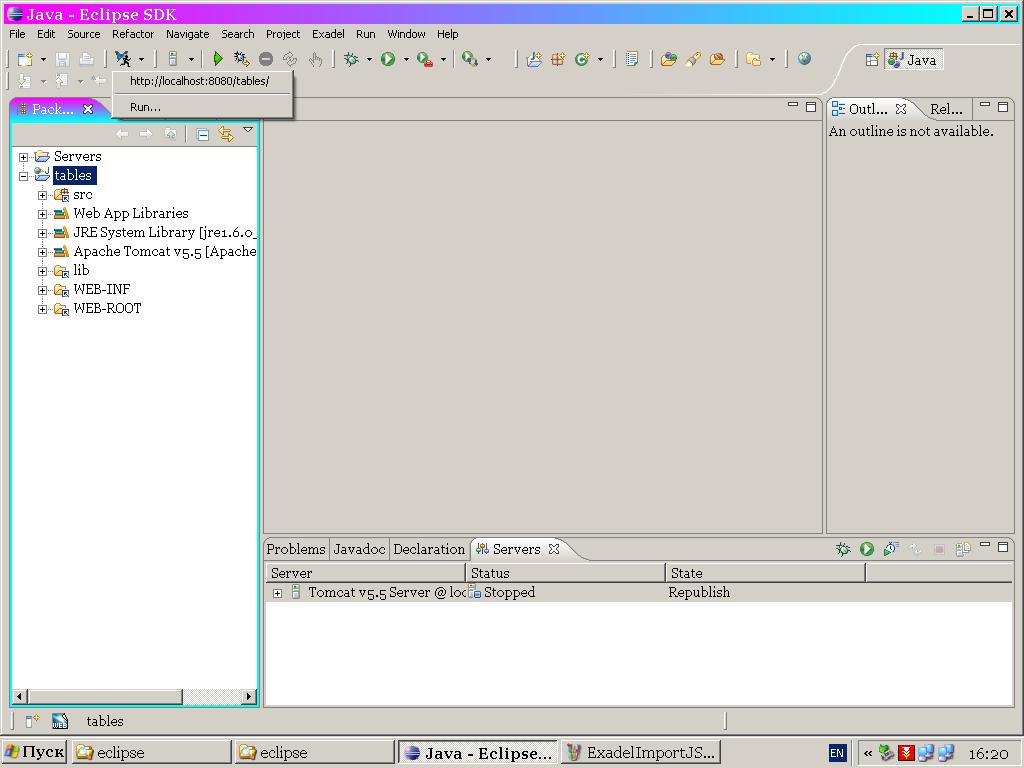The height and width of the screenshot is (768, 1024).
Task: Click the Пуск start button
Action: 35,752
